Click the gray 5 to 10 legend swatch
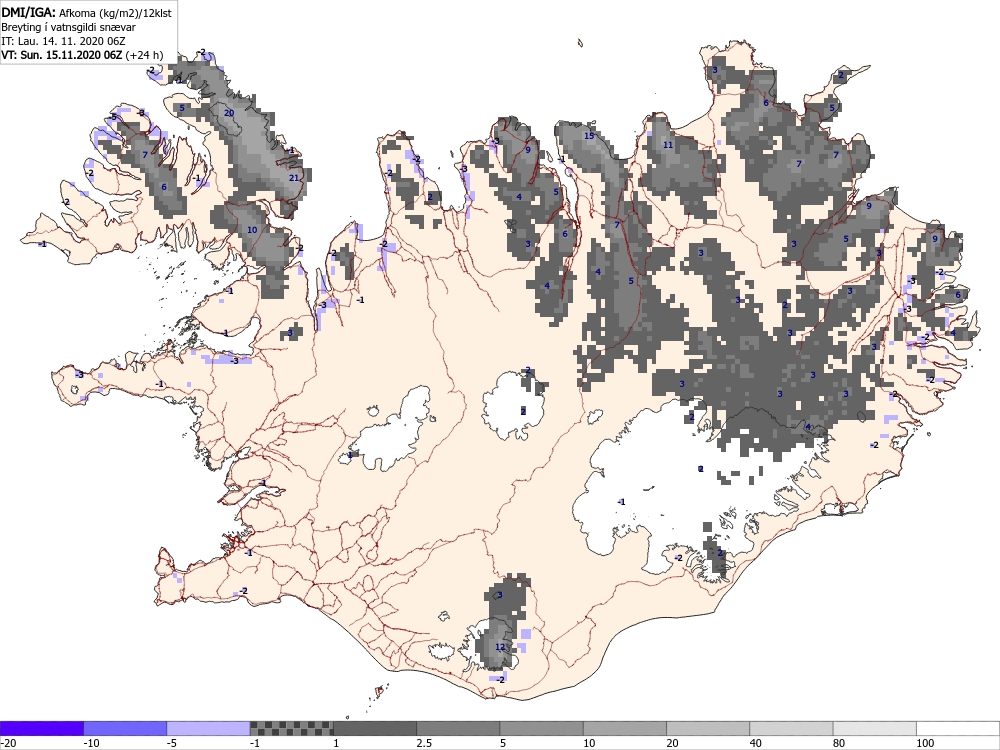This screenshot has width=1000, height=750. 541,728
